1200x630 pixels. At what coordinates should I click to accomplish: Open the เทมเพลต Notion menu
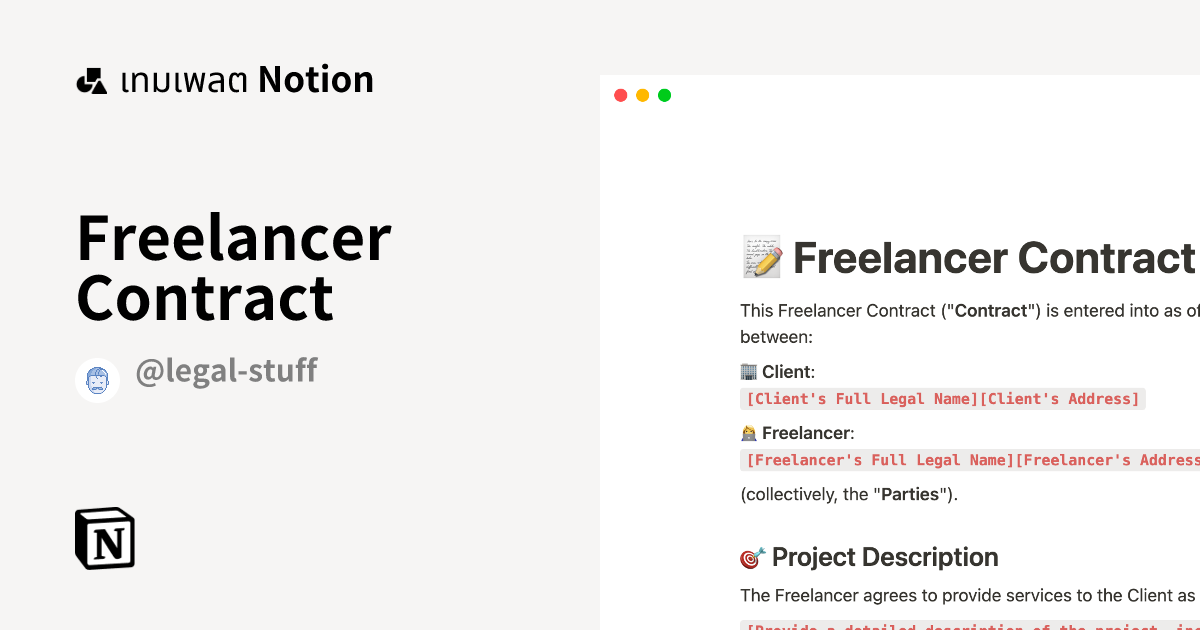pyautogui.click(x=224, y=79)
